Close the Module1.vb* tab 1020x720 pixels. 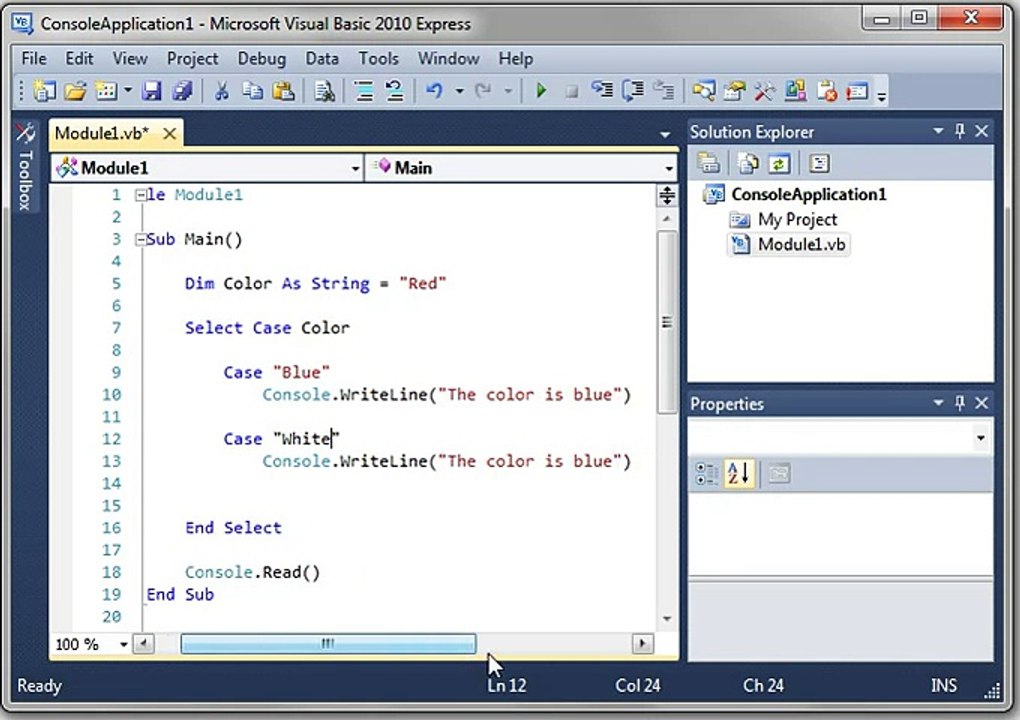click(x=170, y=134)
